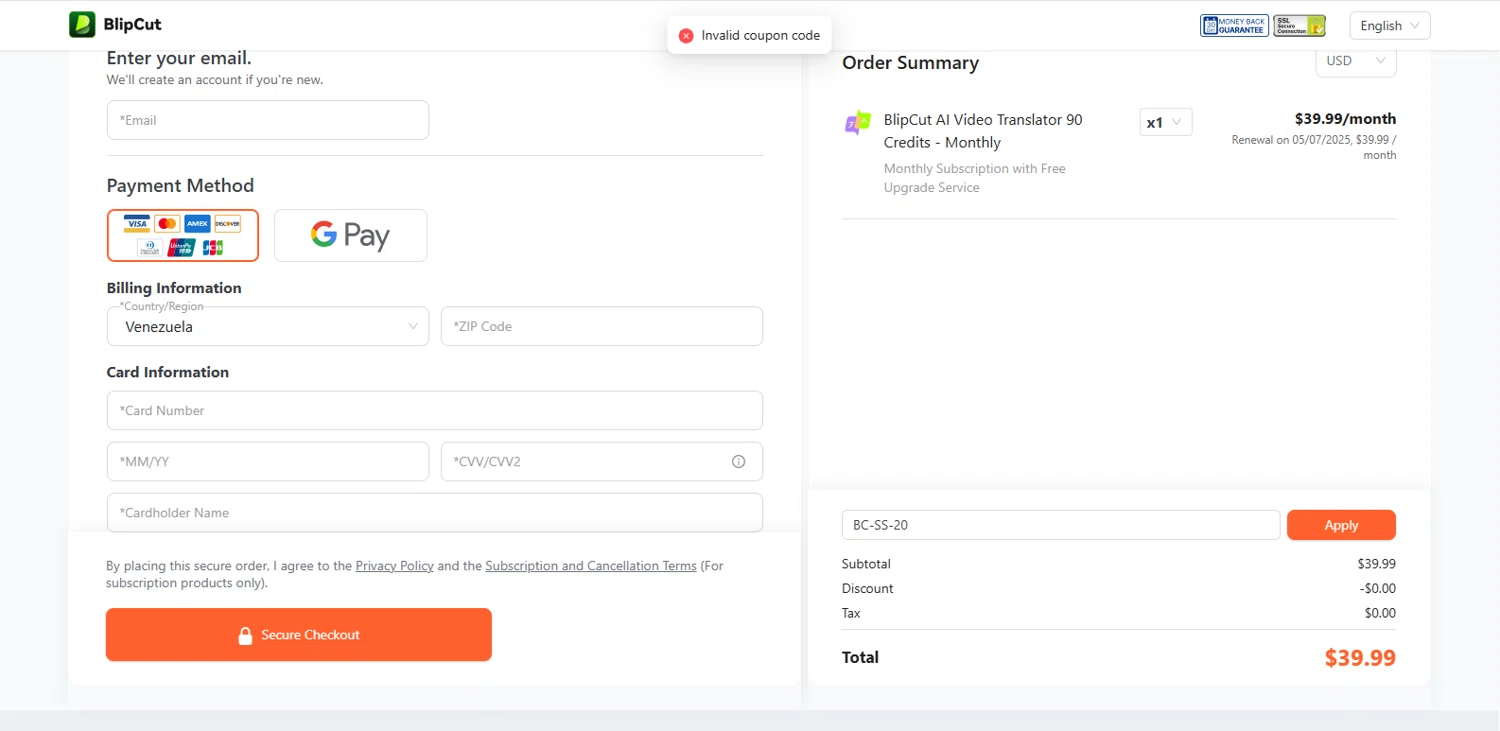Click the ZIP Code field

tap(602, 326)
